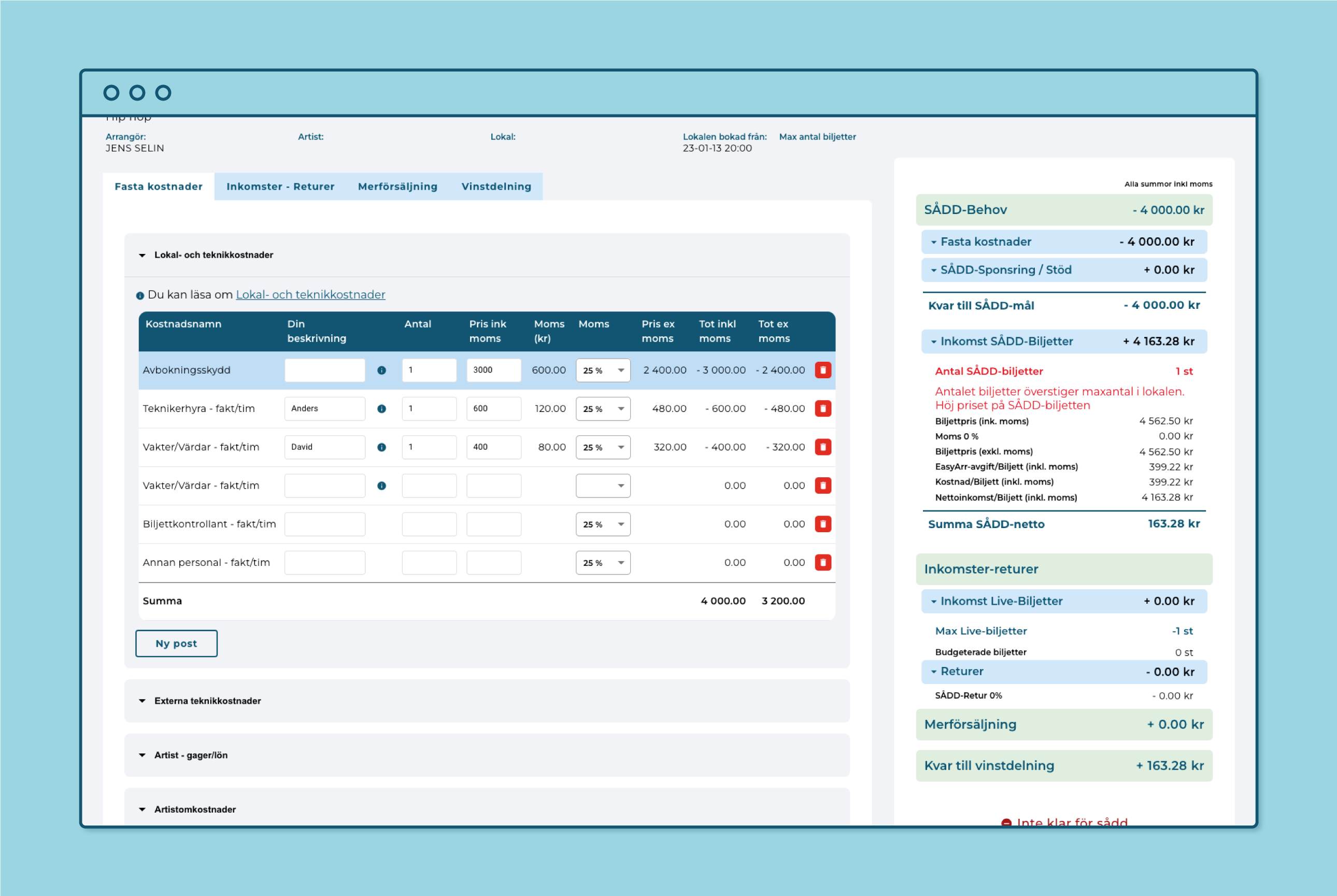1337x896 pixels.
Task: Delete the Avbokningsskydd cost row
Action: (x=823, y=371)
